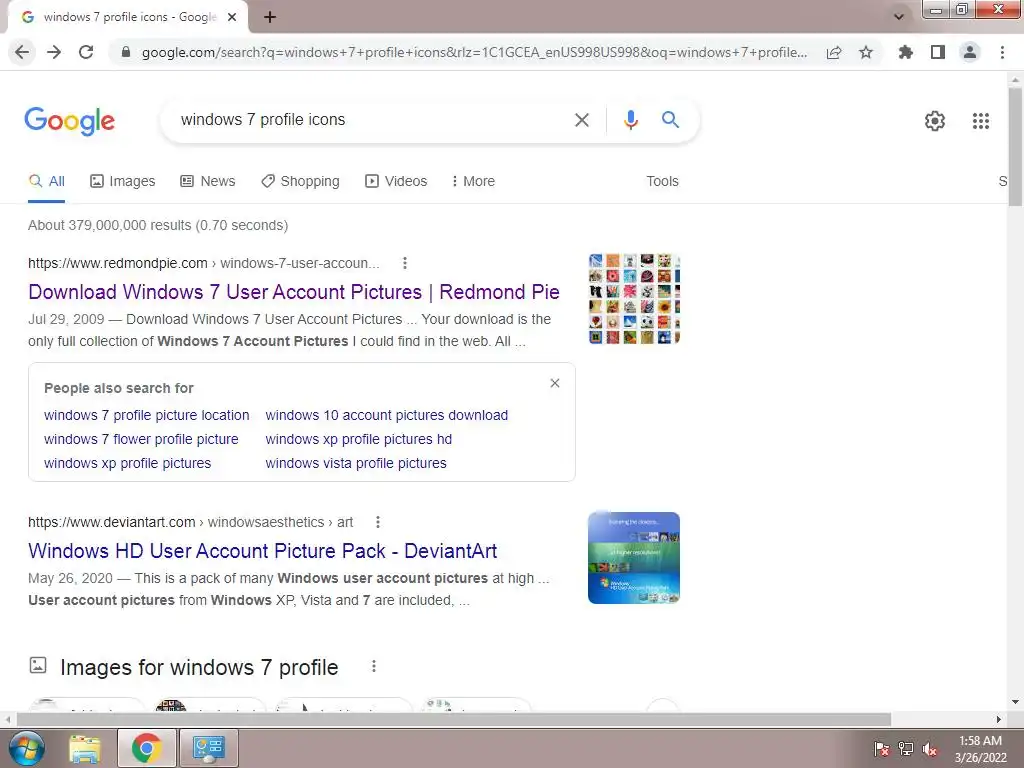Open the Control Panel taskbar icon
The width and height of the screenshot is (1024, 768).
pos(209,748)
